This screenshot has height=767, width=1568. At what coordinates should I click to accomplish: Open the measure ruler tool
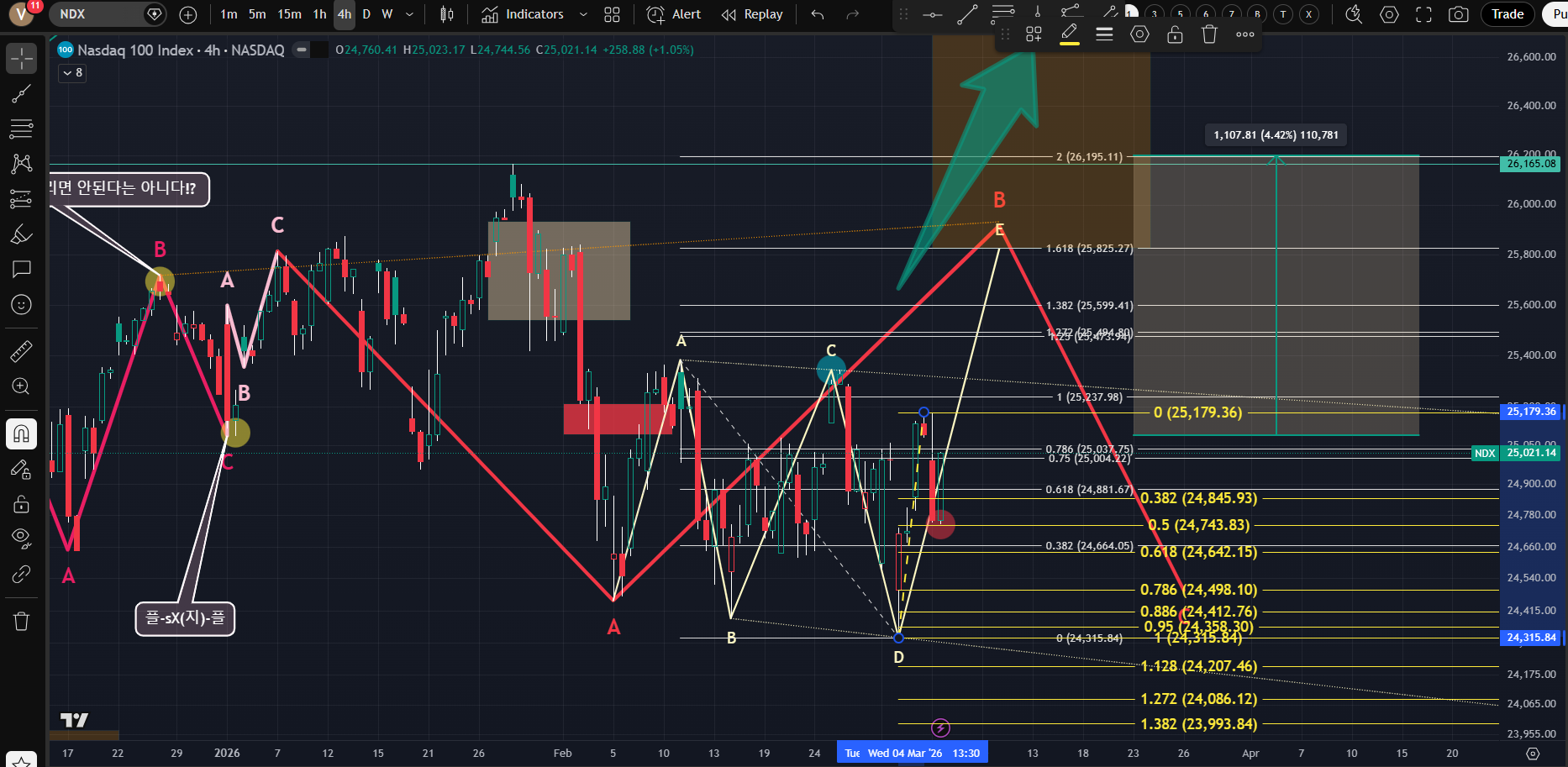point(21,351)
